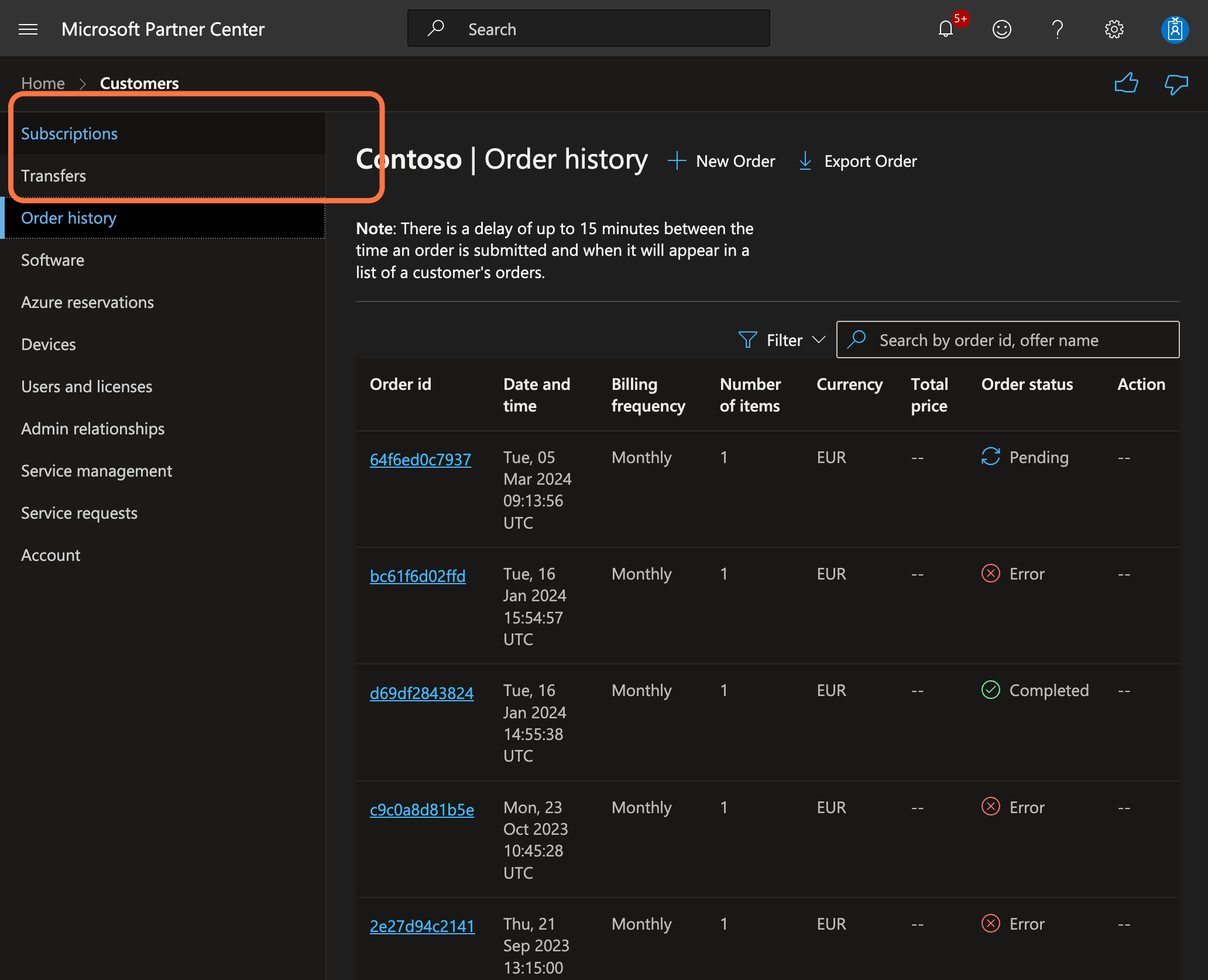Open notifications bell with 5+ badge
Screen dimensions: 1208x980
(x=946, y=29)
